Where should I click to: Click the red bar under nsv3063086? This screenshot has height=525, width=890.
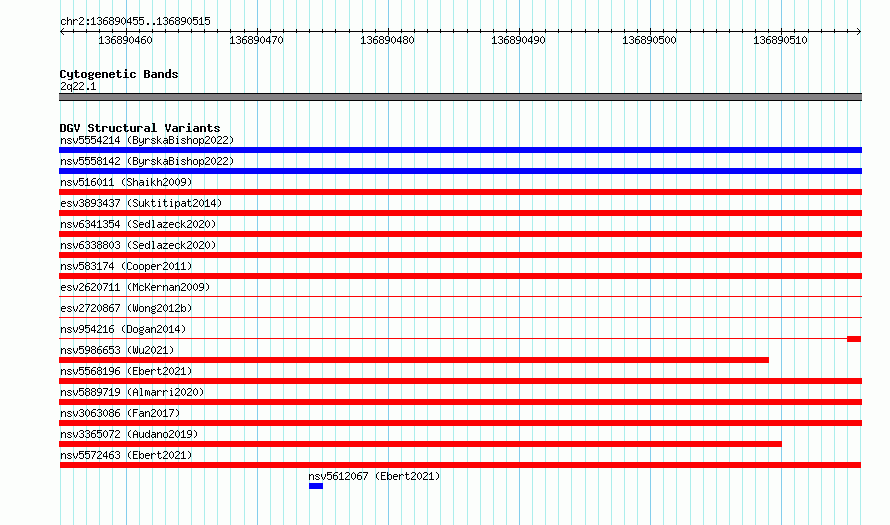(x=460, y=423)
